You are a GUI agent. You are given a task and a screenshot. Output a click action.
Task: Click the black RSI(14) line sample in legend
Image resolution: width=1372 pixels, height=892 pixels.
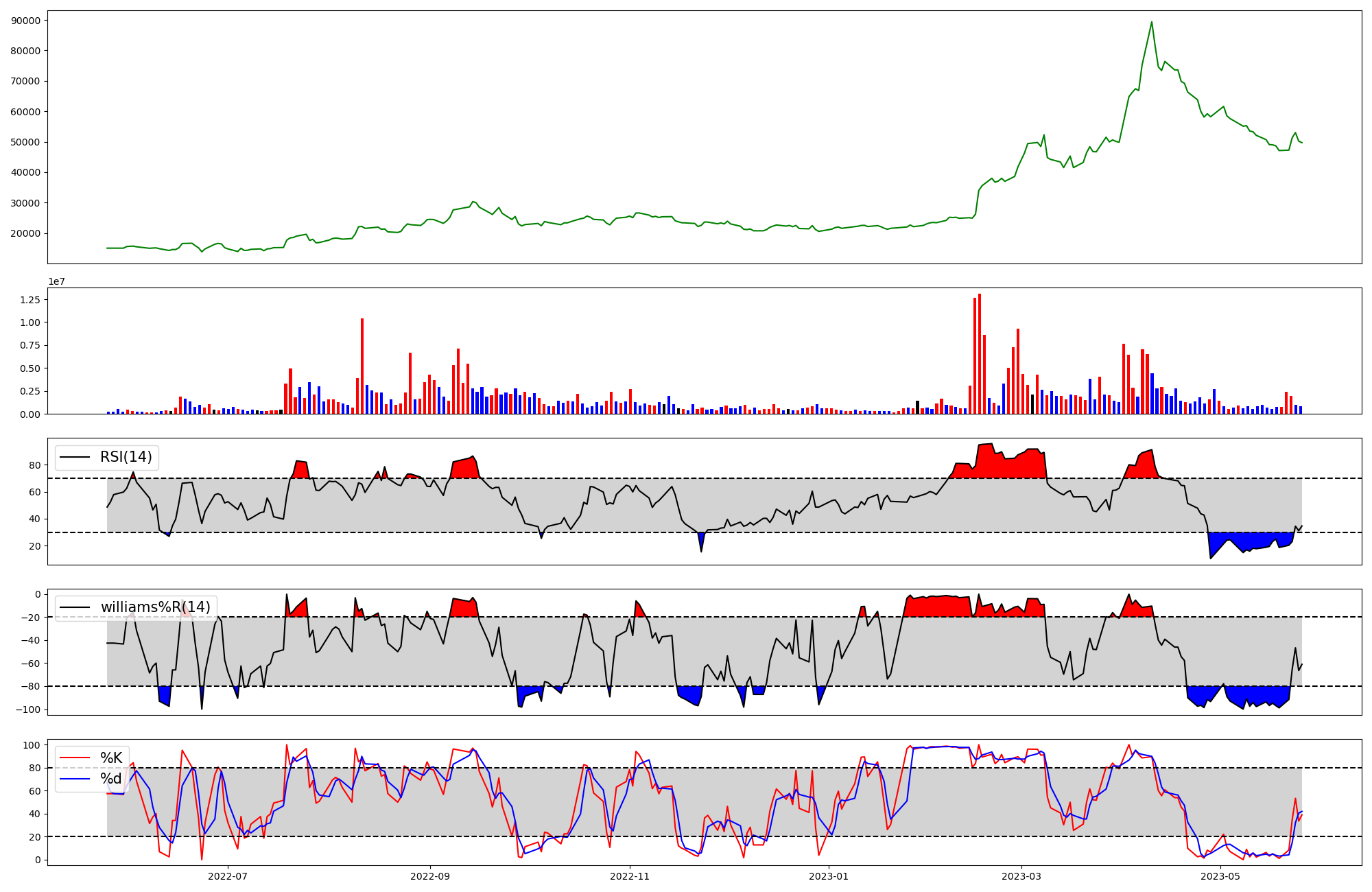pos(75,457)
